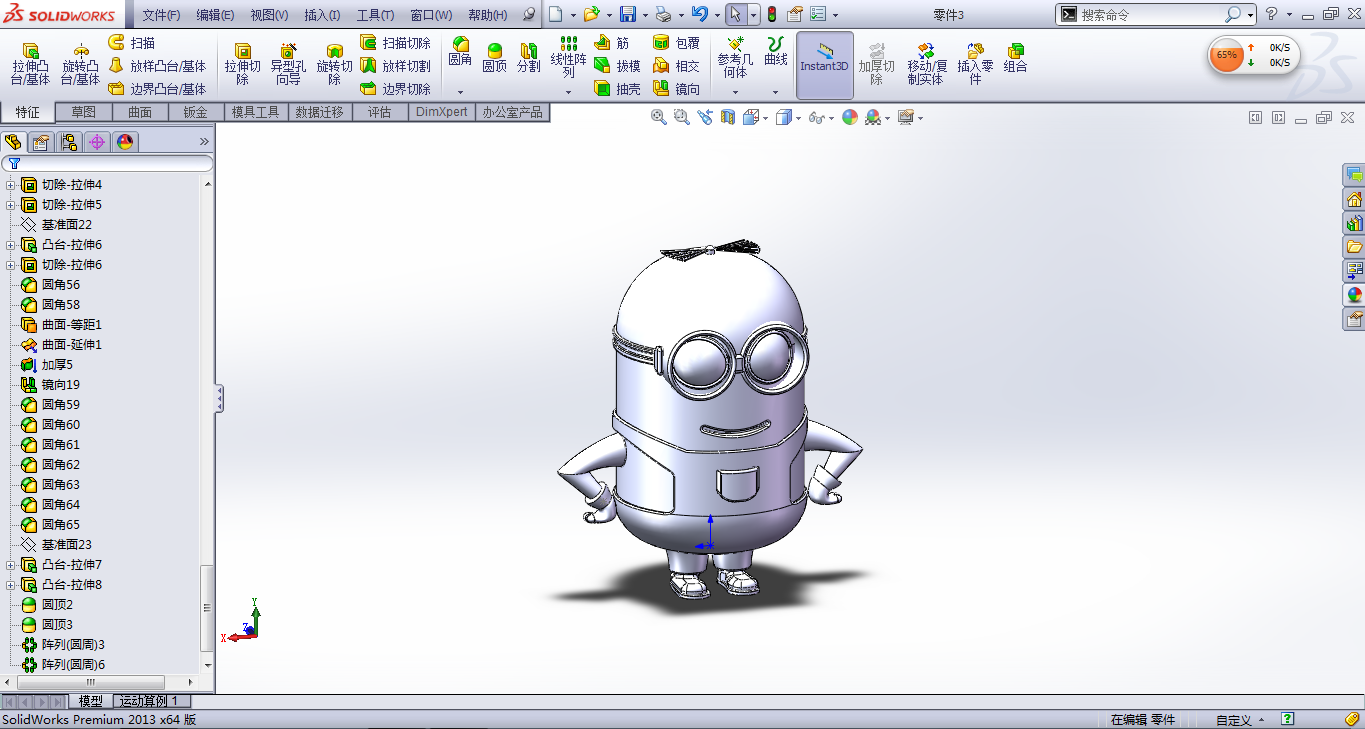Open the 工具(T) menu
Screen dimensions: 1365x729
click(376, 15)
